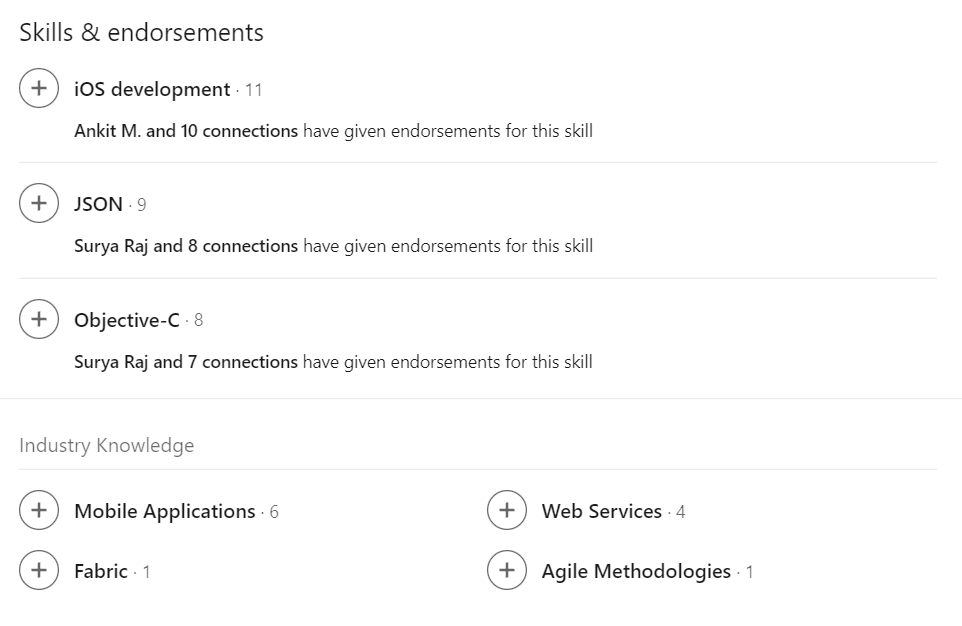Image resolution: width=962 pixels, height=626 pixels.
Task: Open "Surya Raj and 8 connections" endorsers
Action: point(186,246)
